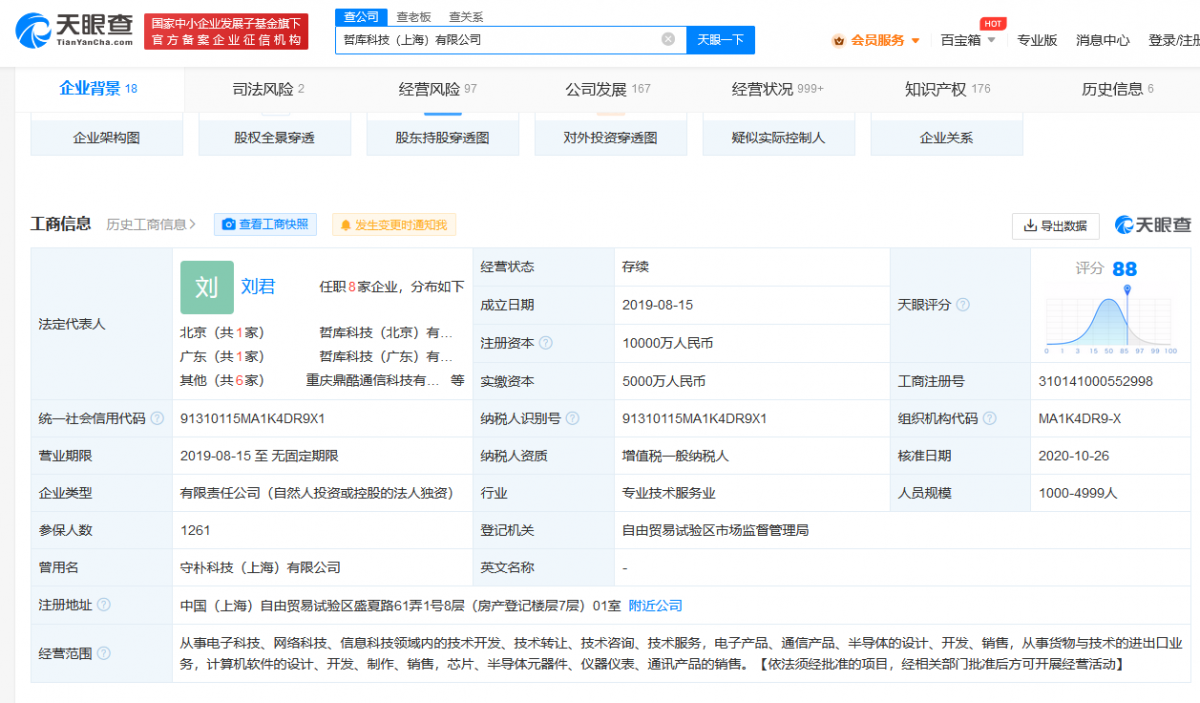Open the 疑似实际控制人 card
This screenshot has height=703, width=1200.
point(778,137)
